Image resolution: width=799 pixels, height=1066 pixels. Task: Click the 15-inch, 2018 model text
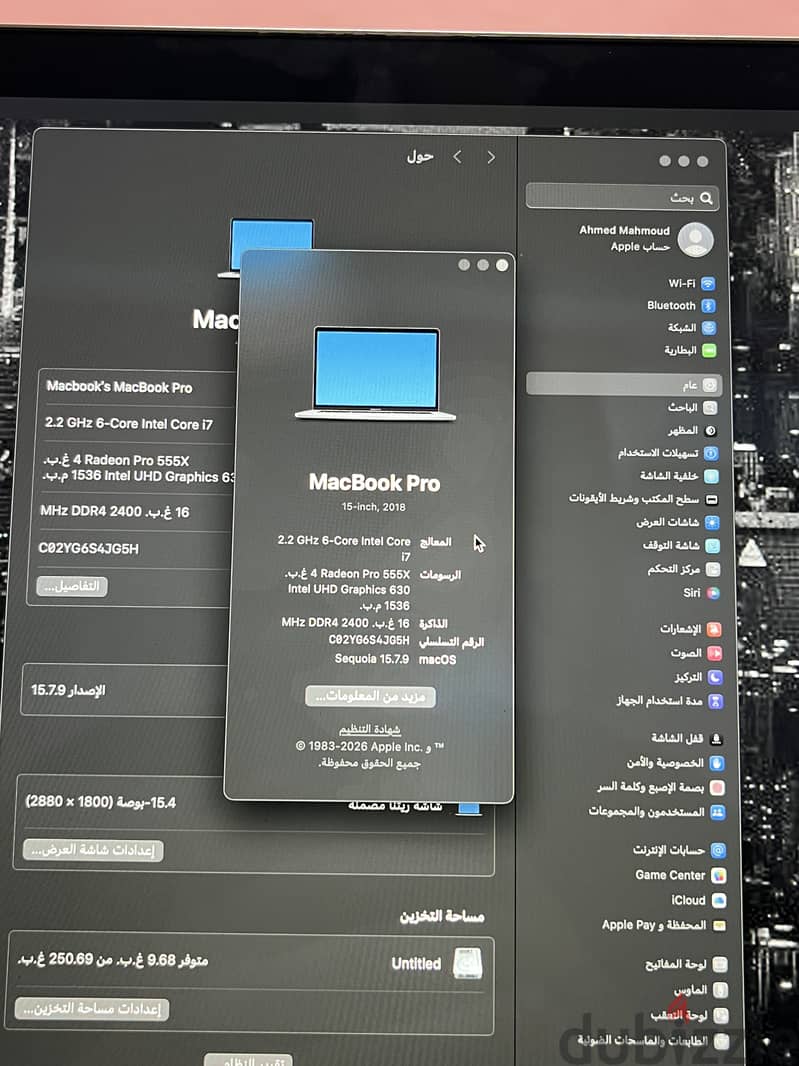(x=373, y=506)
